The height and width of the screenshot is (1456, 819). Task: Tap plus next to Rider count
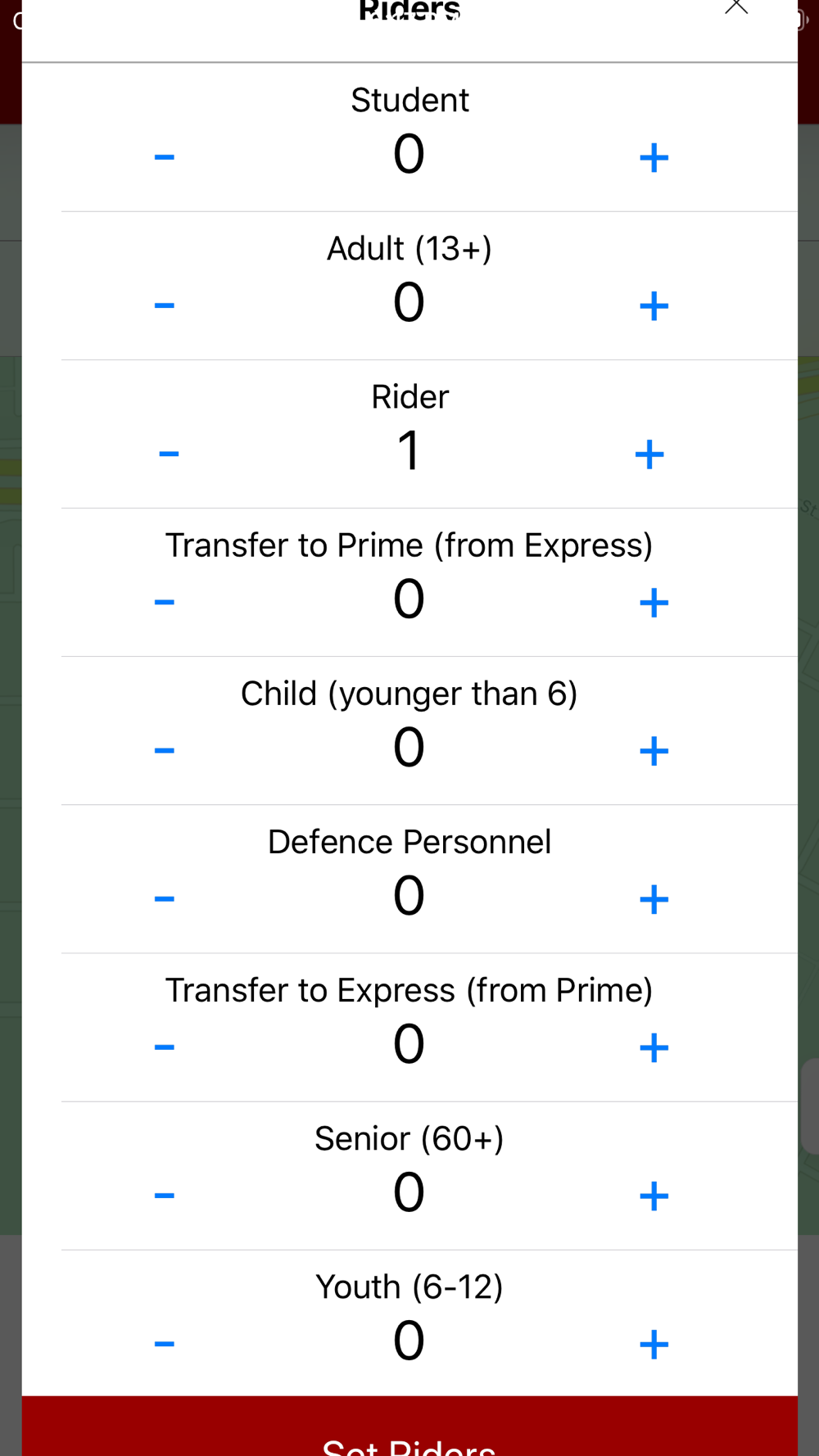pyautogui.click(x=649, y=454)
